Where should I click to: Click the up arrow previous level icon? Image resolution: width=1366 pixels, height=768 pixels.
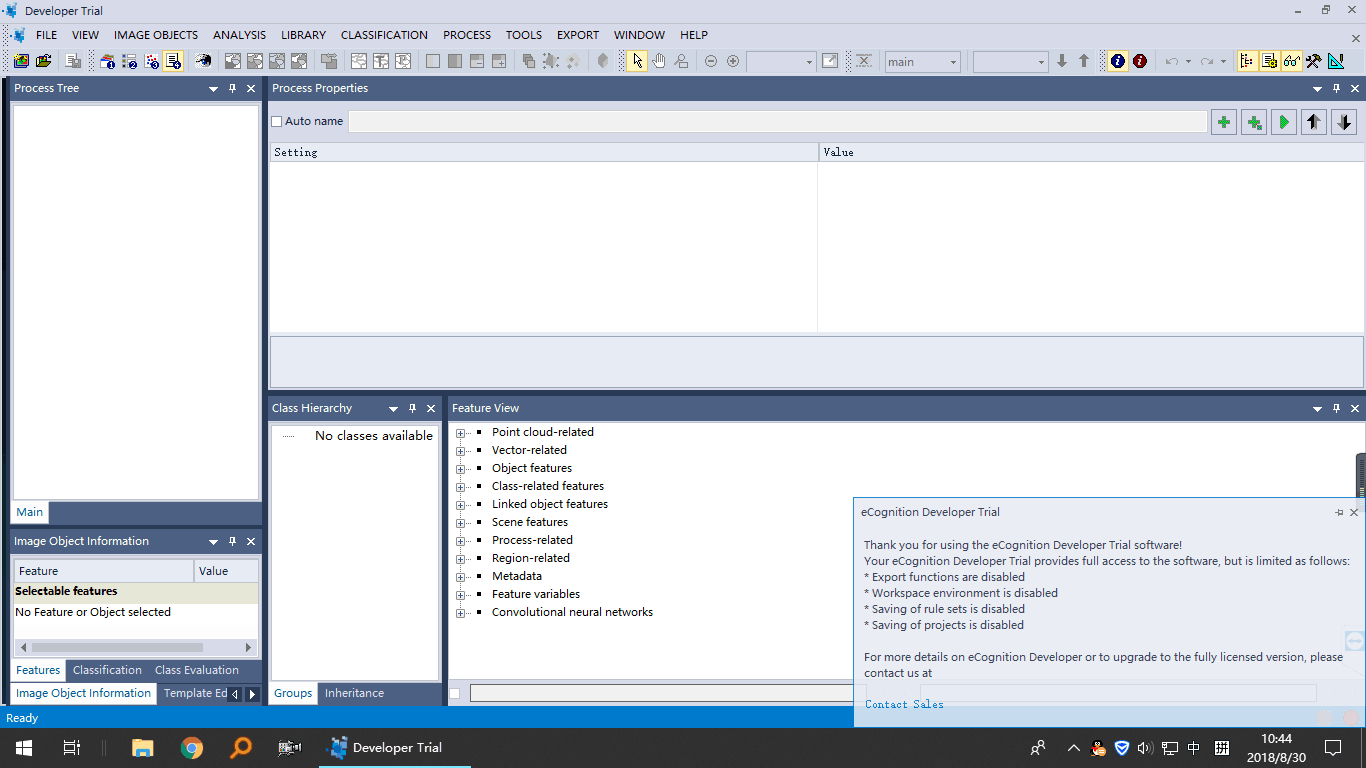click(x=1084, y=61)
